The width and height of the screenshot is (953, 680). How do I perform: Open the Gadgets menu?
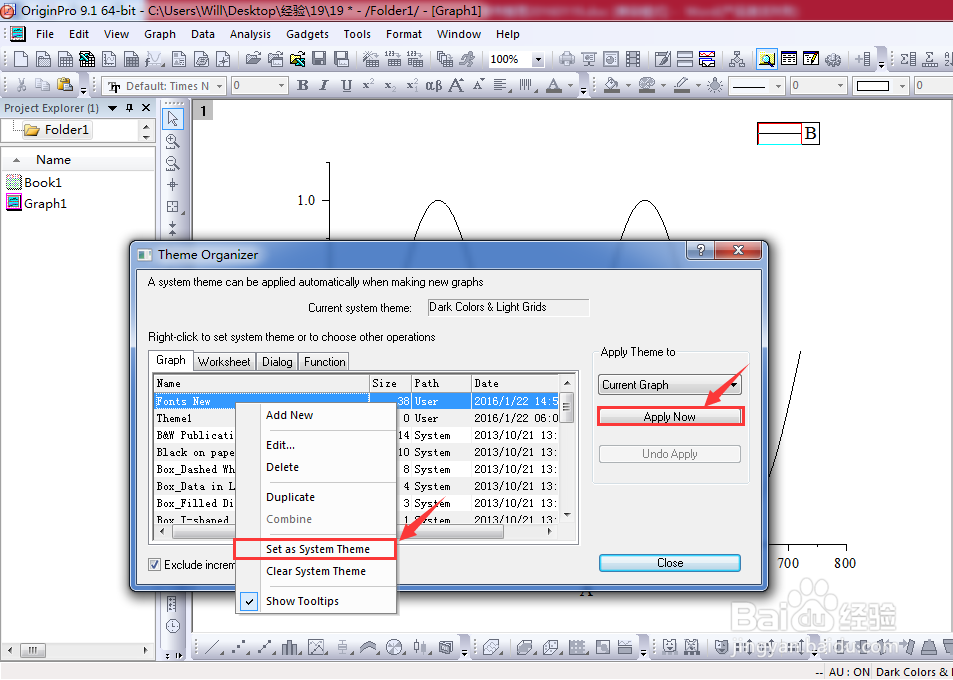click(307, 34)
